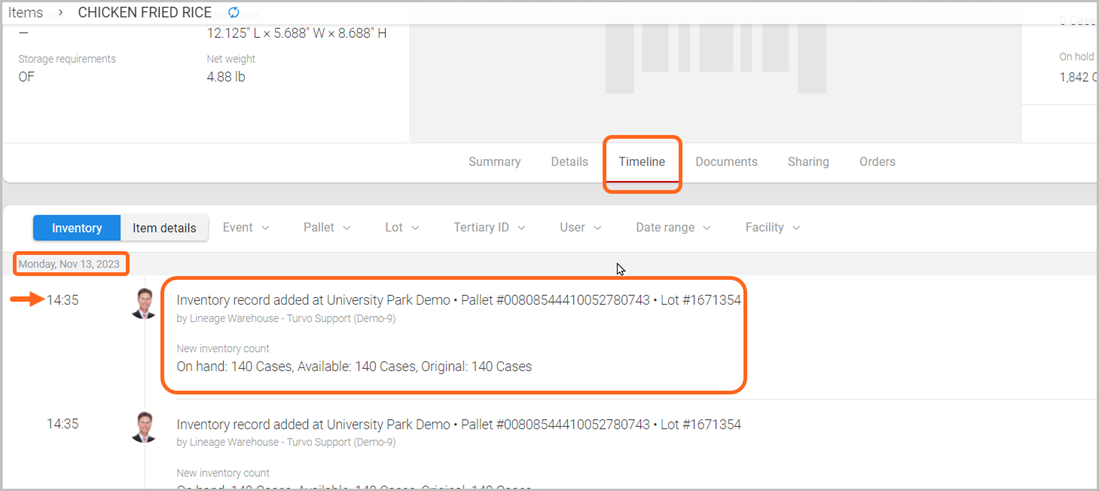Switch to the Details tab
This screenshot has height=491, width=1099.
tap(569, 162)
